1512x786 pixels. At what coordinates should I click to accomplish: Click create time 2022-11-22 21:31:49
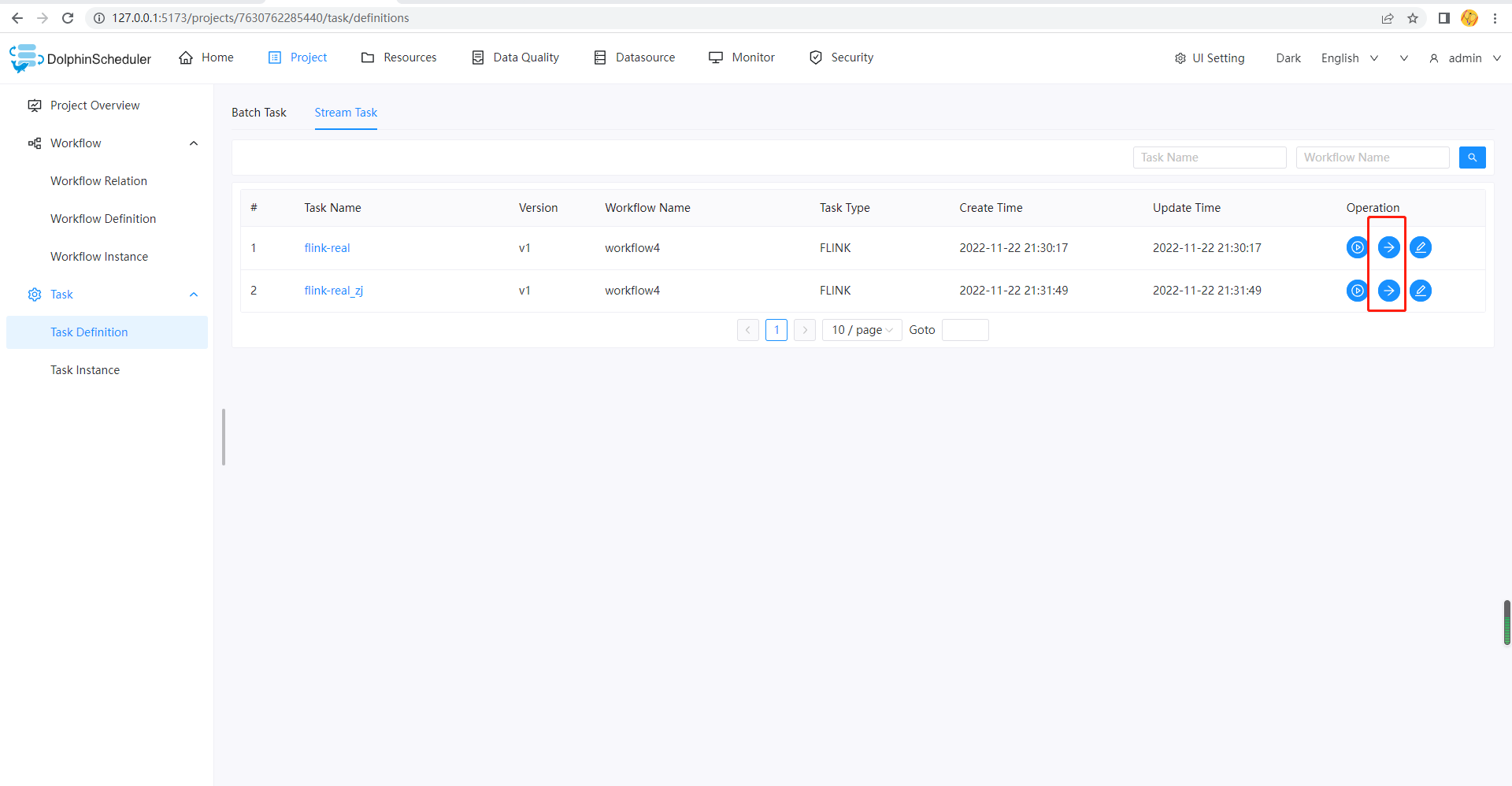coord(1014,291)
